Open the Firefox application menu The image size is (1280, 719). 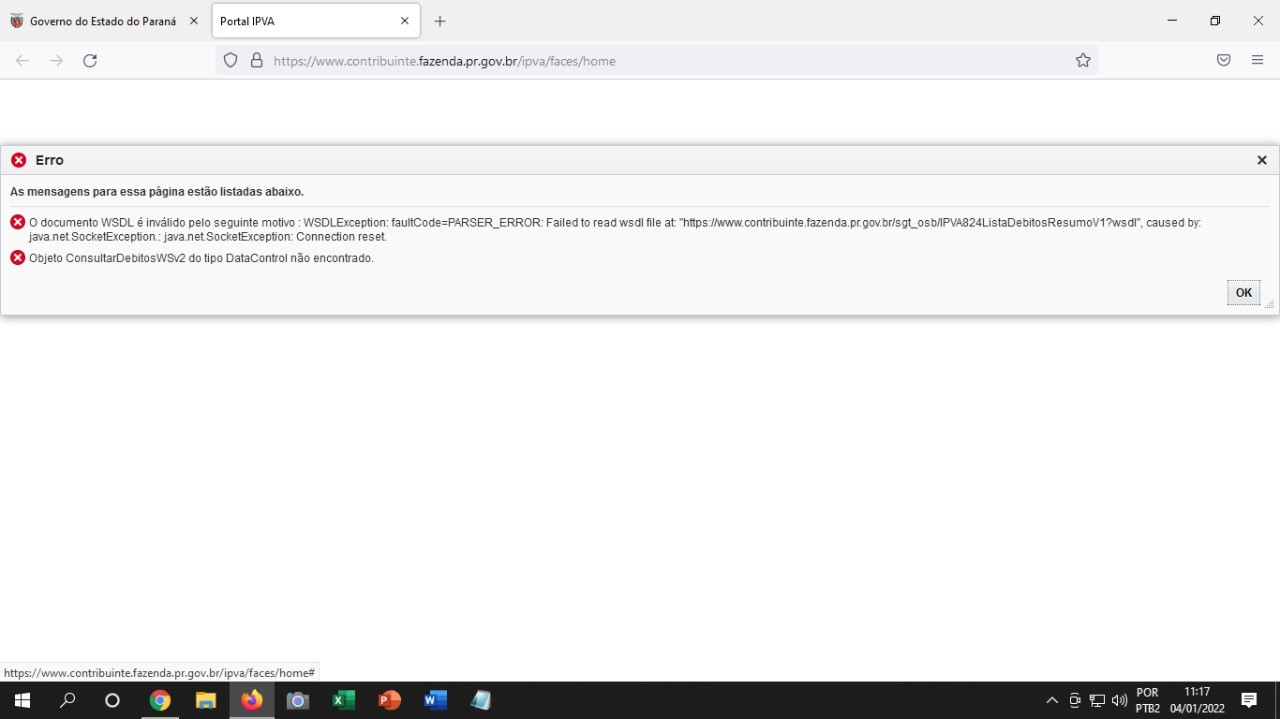(x=1257, y=60)
